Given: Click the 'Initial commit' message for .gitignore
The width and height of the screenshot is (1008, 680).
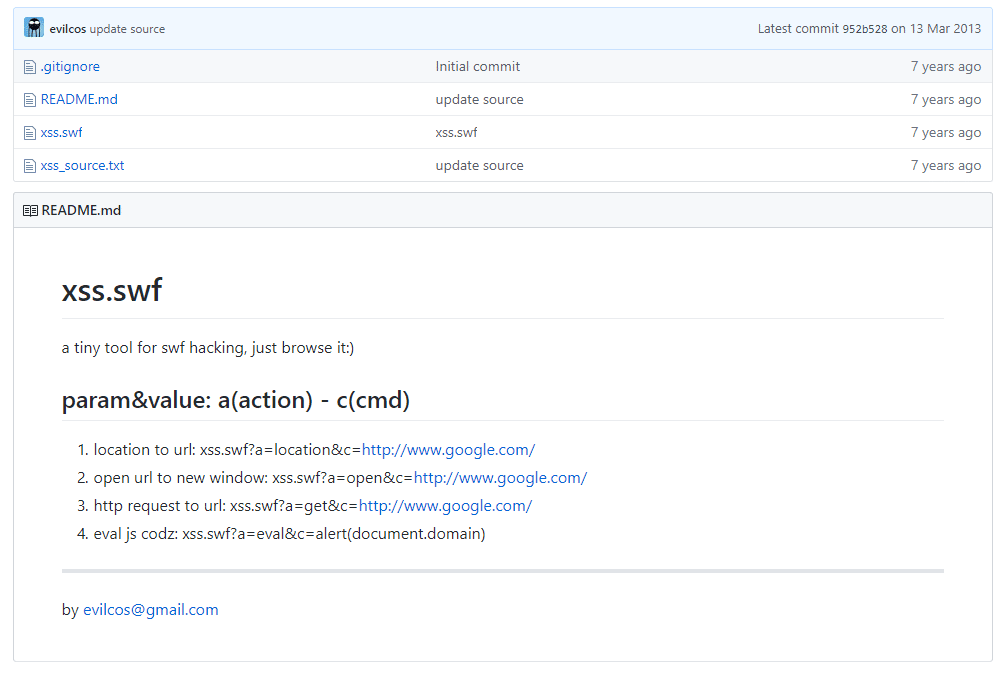Looking at the screenshot, I should pyautogui.click(x=478, y=66).
